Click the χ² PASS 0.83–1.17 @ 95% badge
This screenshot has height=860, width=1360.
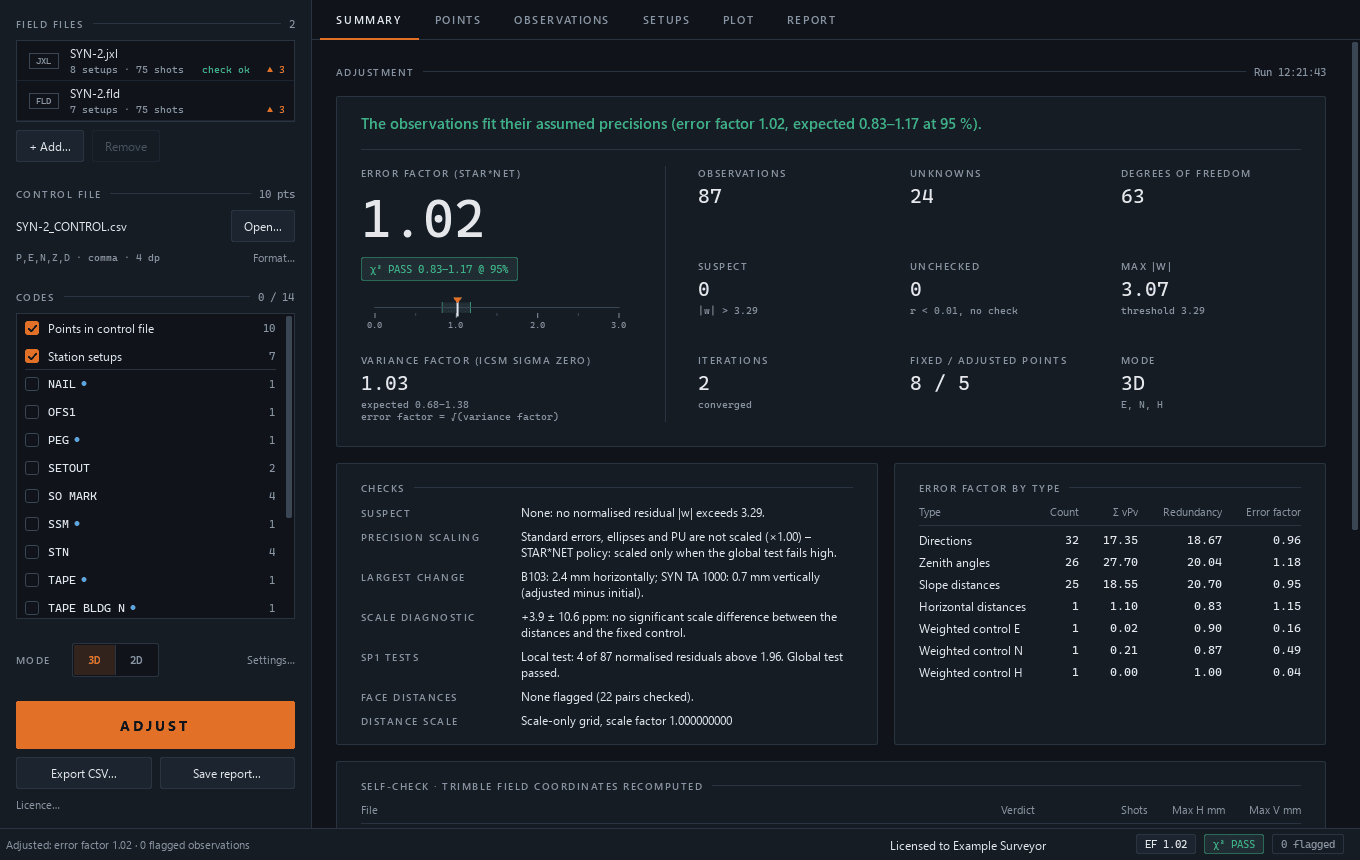pos(439,269)
